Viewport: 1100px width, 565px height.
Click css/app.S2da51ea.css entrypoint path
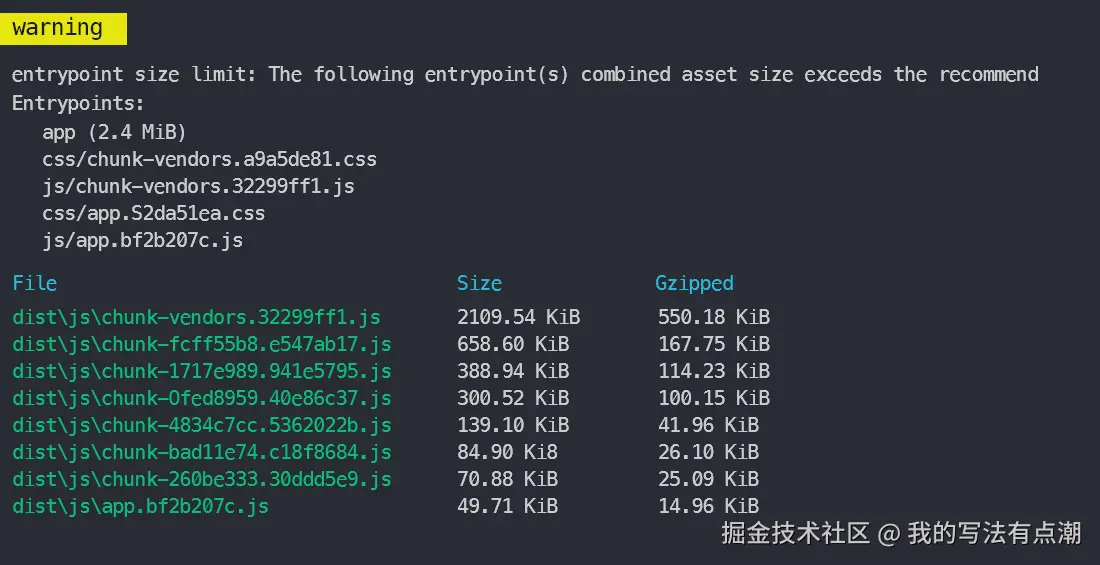tap(153, 213)
